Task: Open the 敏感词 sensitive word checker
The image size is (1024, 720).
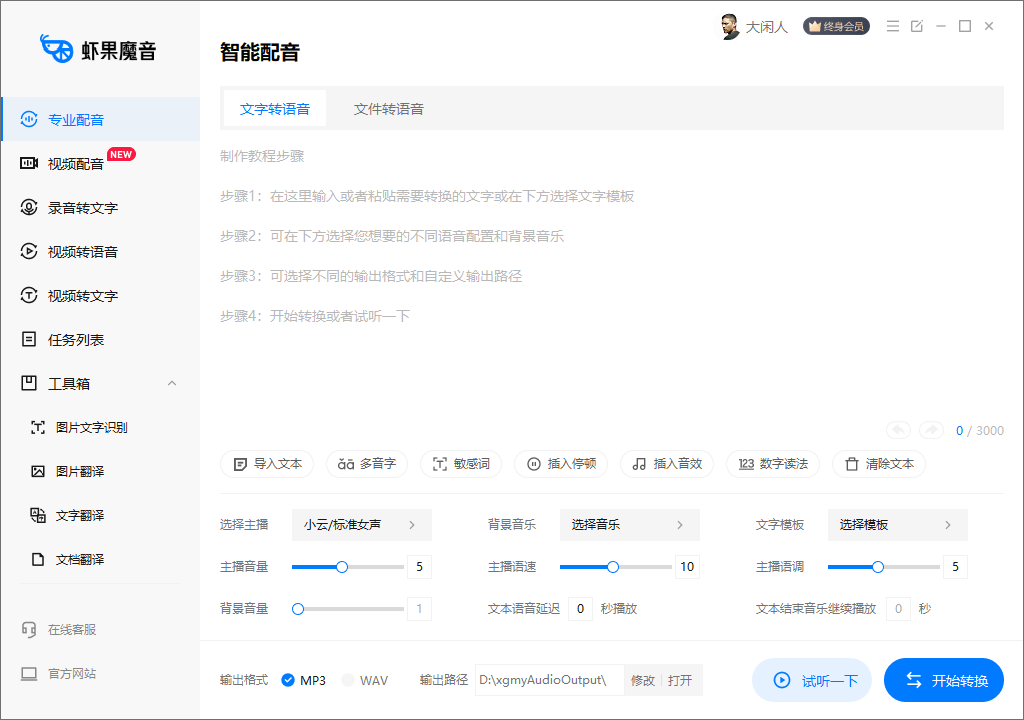Action: coord(461,464)
